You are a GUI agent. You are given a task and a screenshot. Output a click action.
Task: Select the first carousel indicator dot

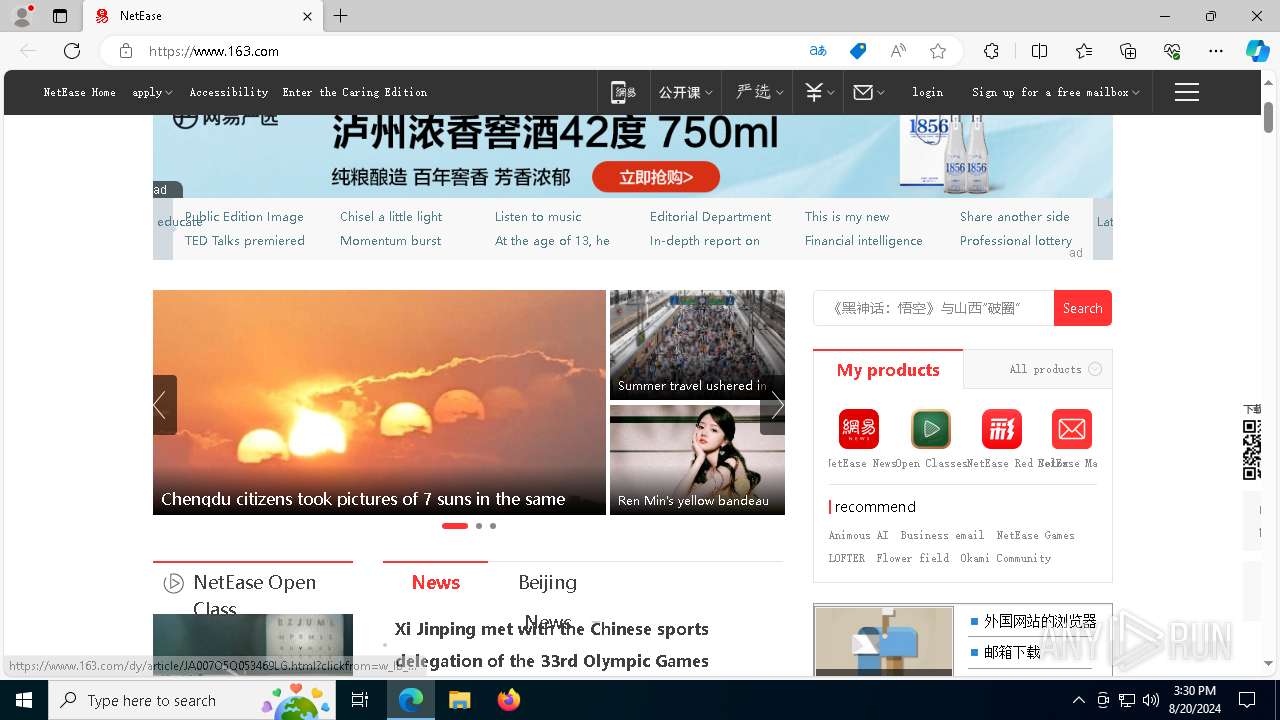455,525
